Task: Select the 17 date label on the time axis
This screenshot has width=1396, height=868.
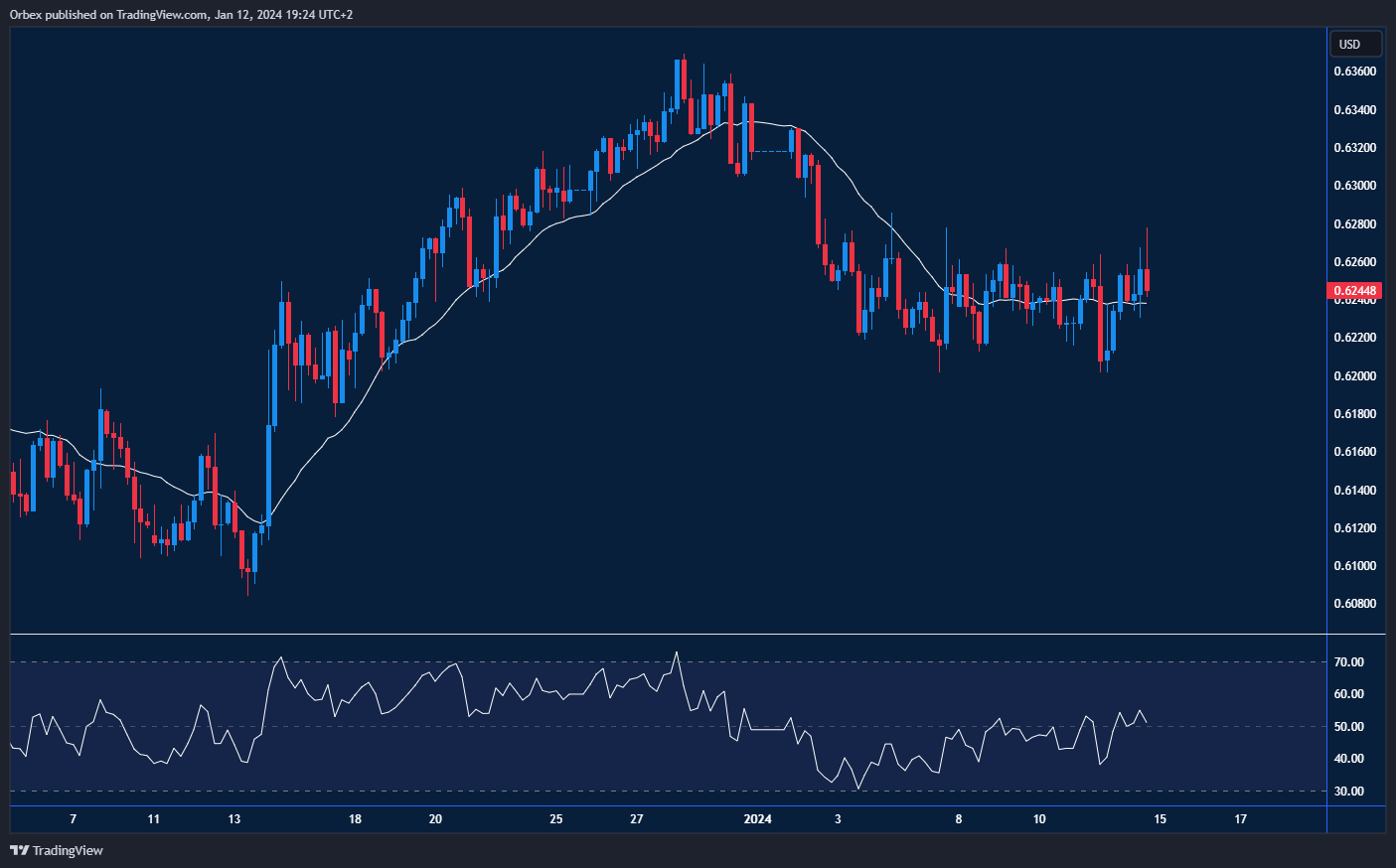Action: coord(1240,820)
